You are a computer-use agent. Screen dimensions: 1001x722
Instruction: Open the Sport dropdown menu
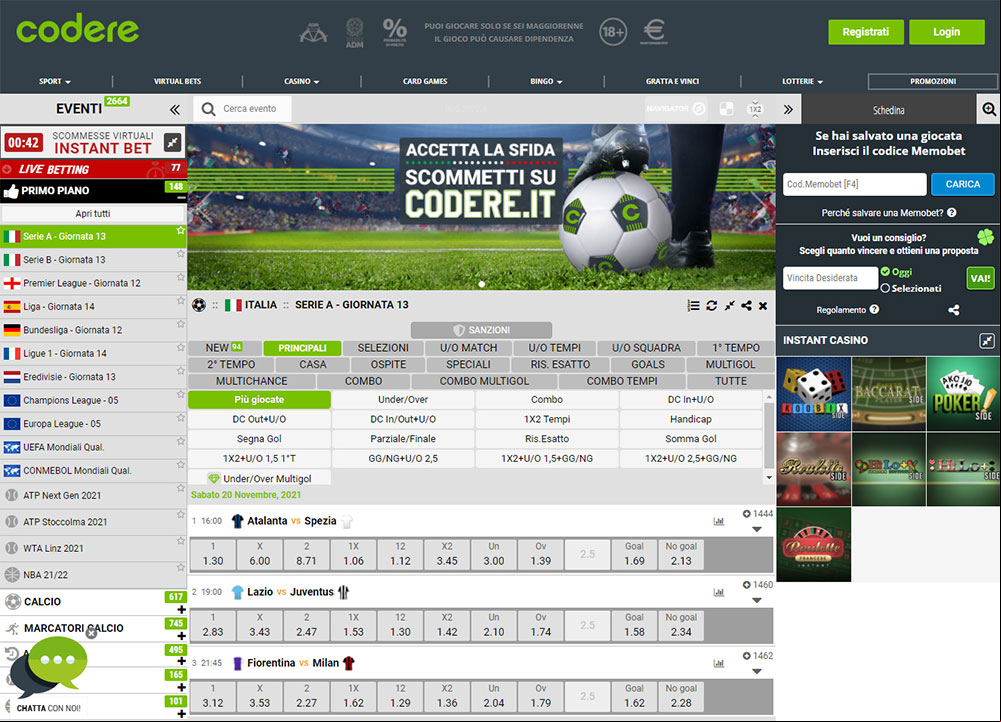(55, 81)
